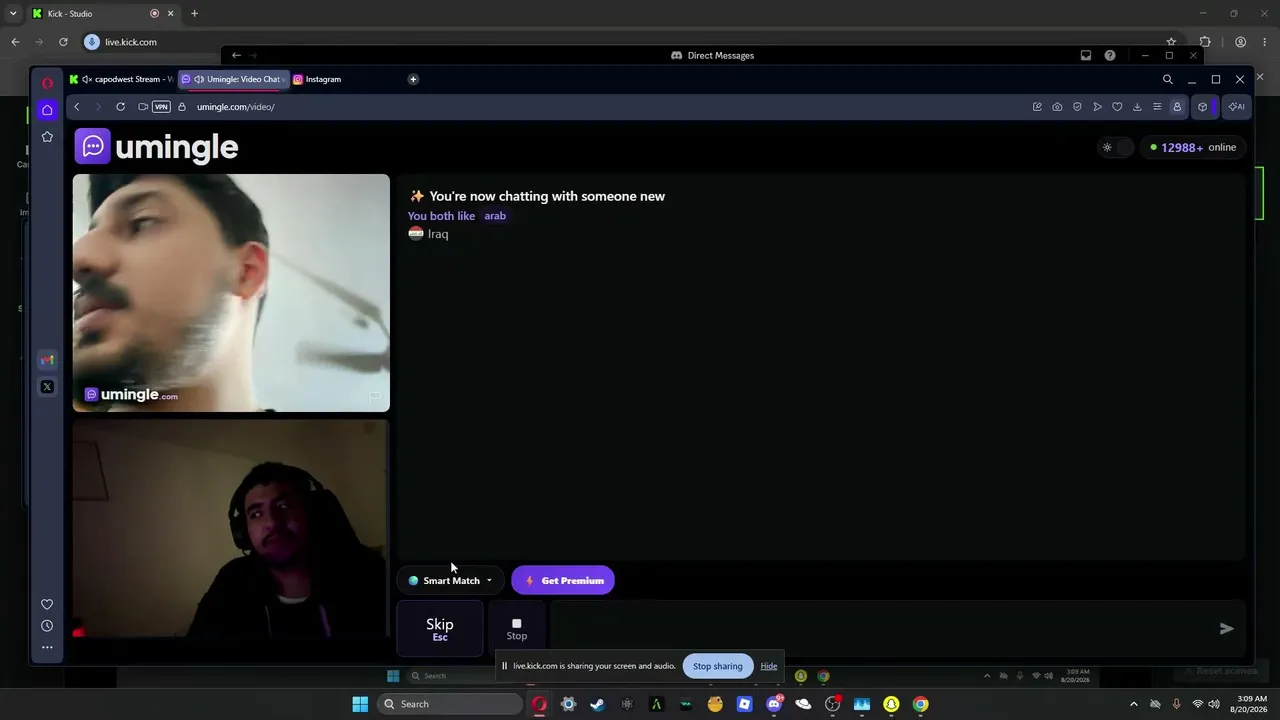1280x720 pixels.
Task: Open Opera extensions cube icon
Action: pos(1203,107)
